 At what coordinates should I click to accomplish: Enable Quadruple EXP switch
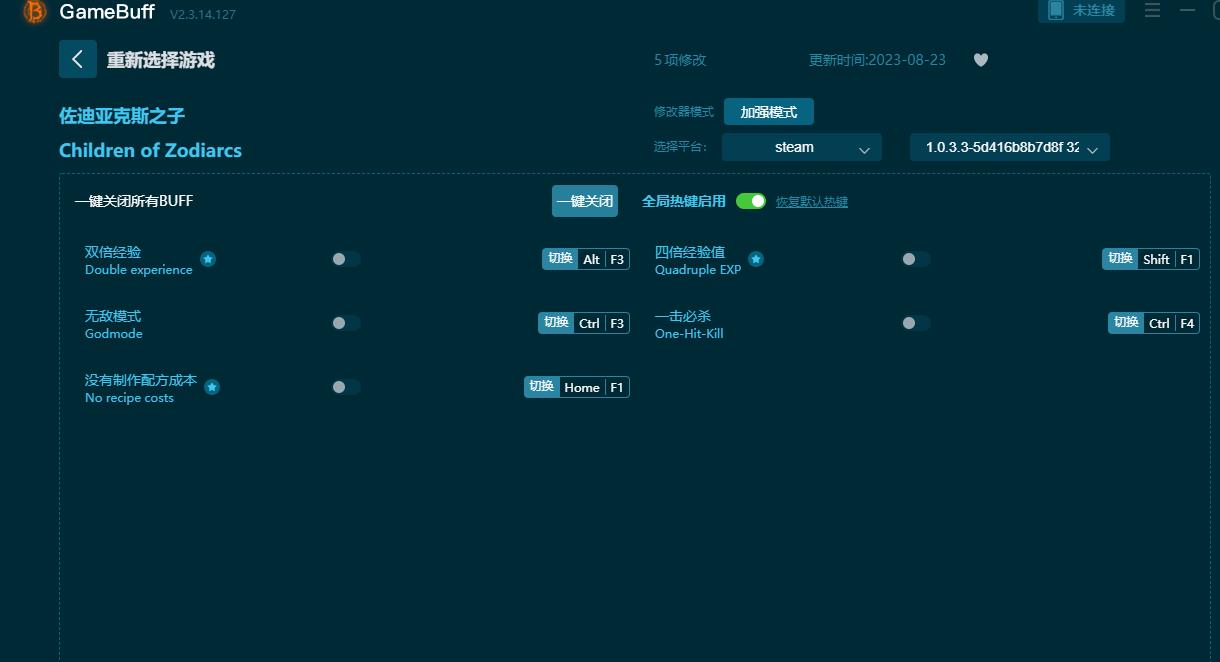(x=916, y=259)
